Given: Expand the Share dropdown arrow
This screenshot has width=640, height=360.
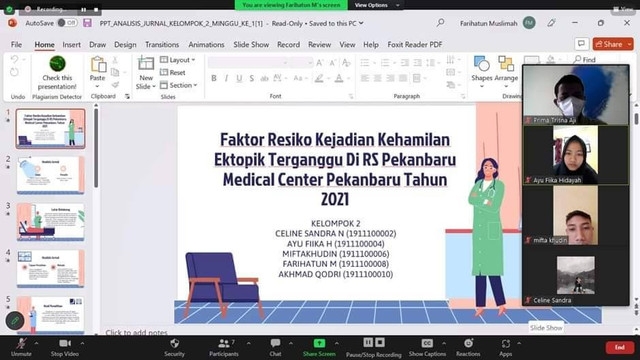Looking at the screenshot, I should point(629,44).
